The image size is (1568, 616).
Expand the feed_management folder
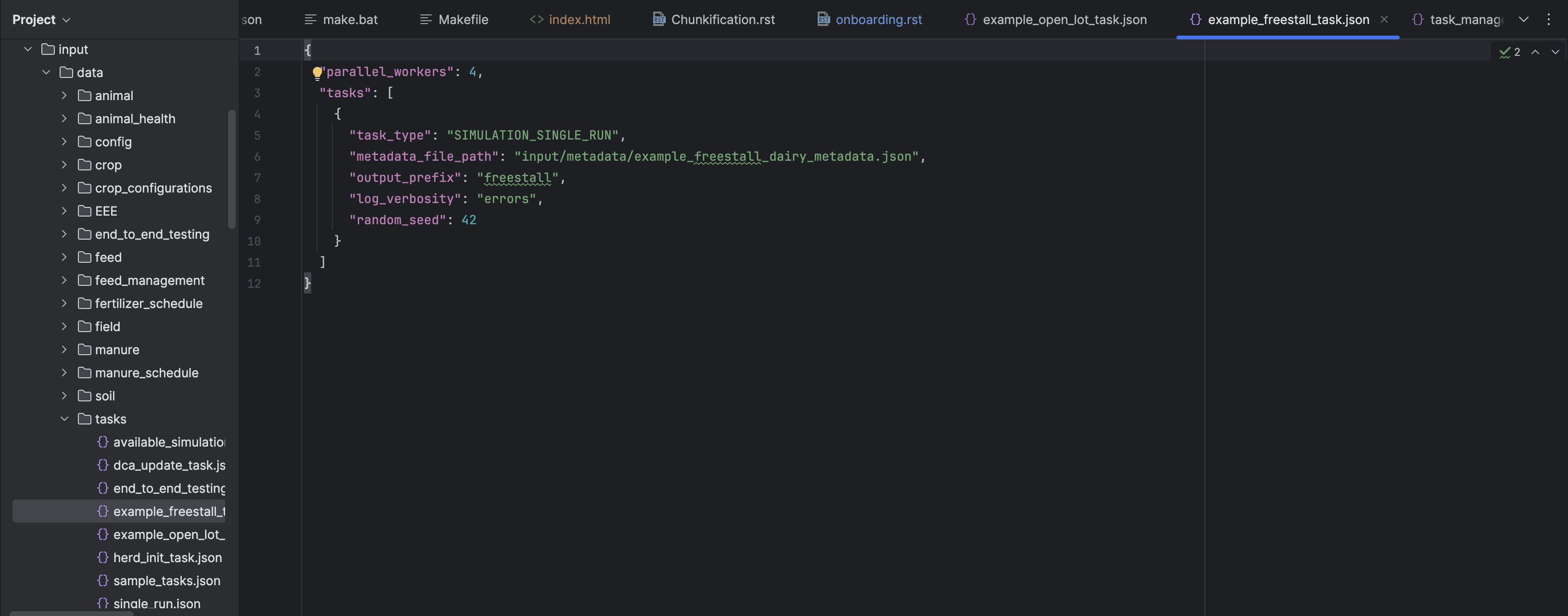[64, 280]
